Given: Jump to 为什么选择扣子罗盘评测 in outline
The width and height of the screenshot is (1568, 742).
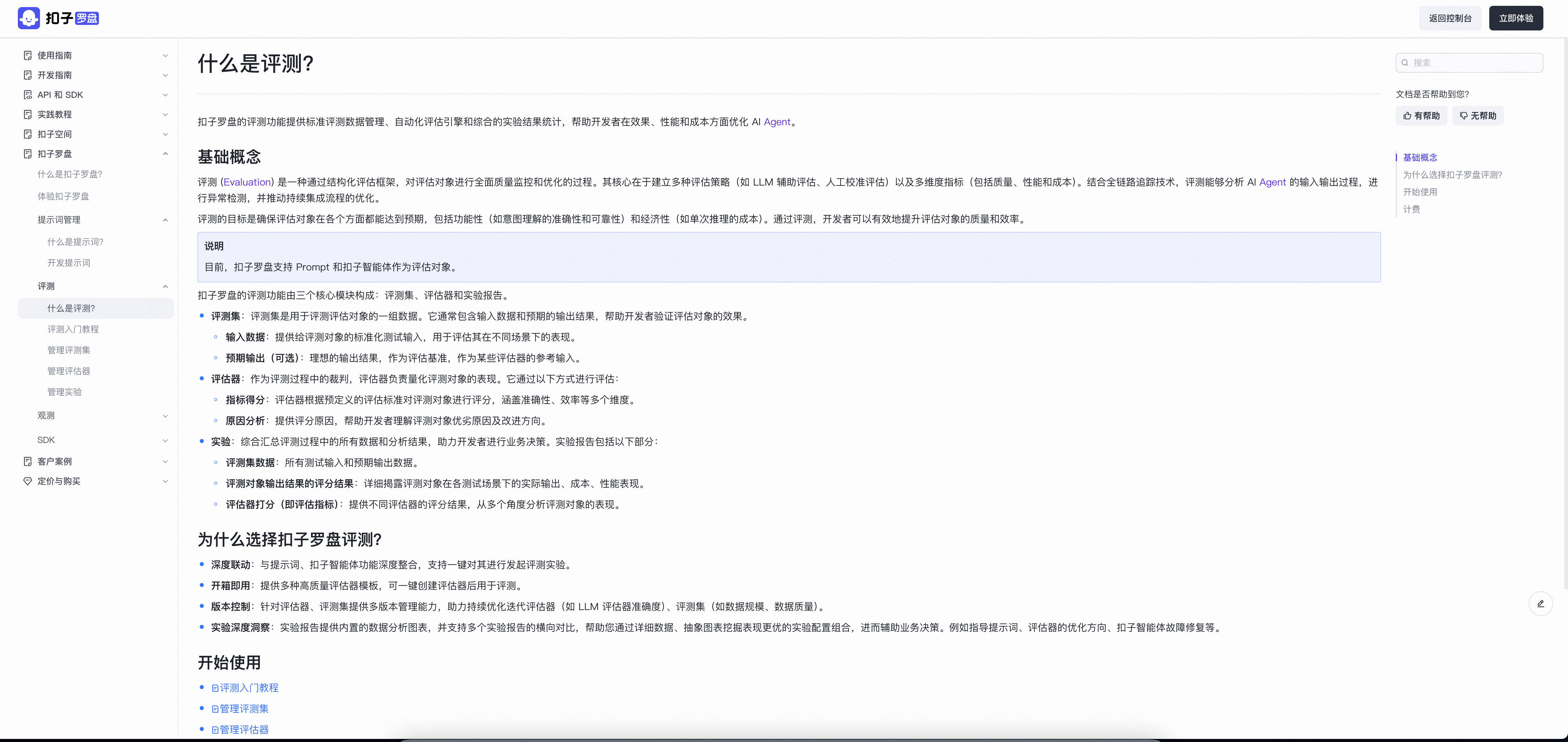Looking at the screenshot, I should (1452, 175).
